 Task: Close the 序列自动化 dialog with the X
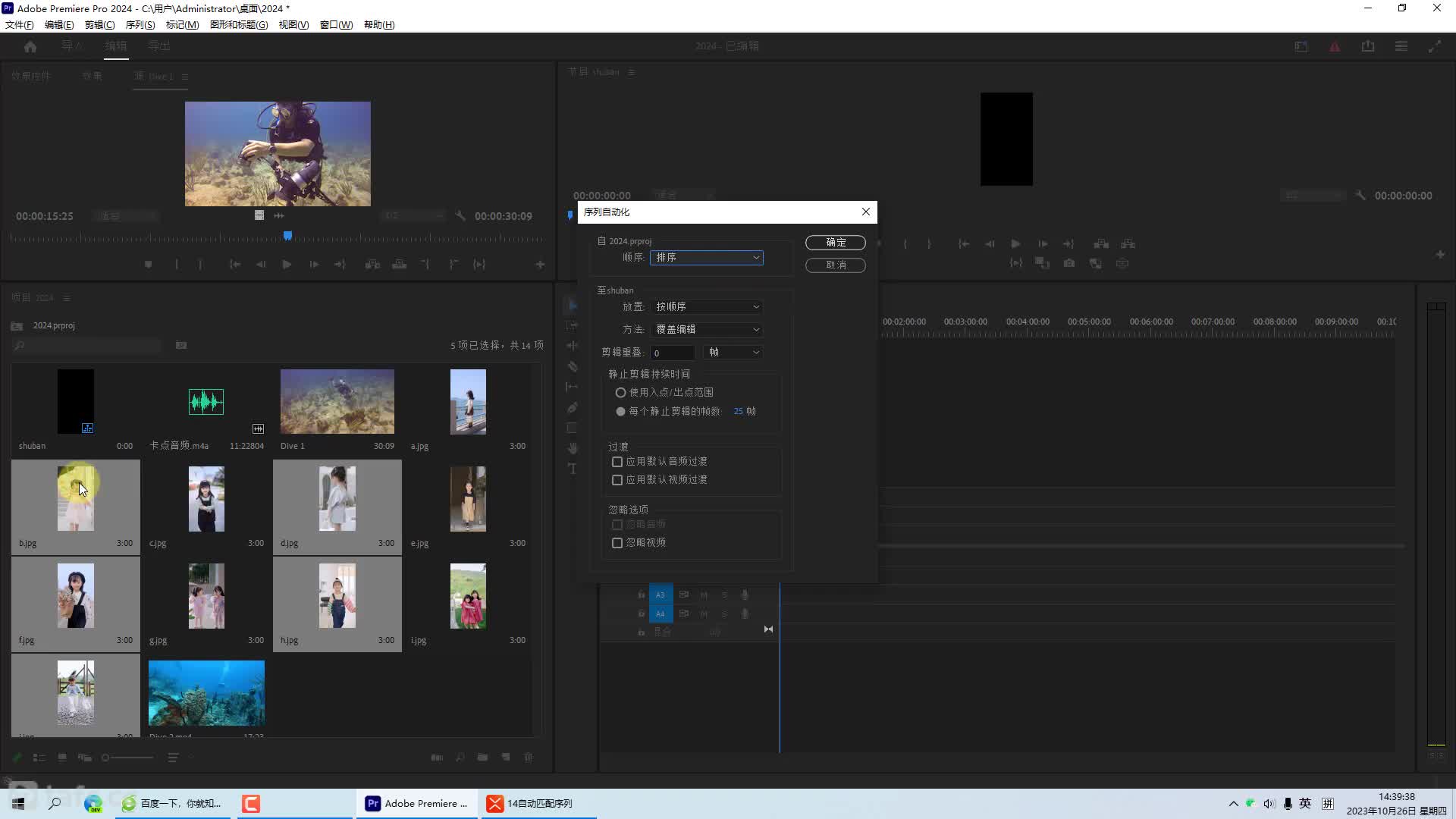pos(865,212)
